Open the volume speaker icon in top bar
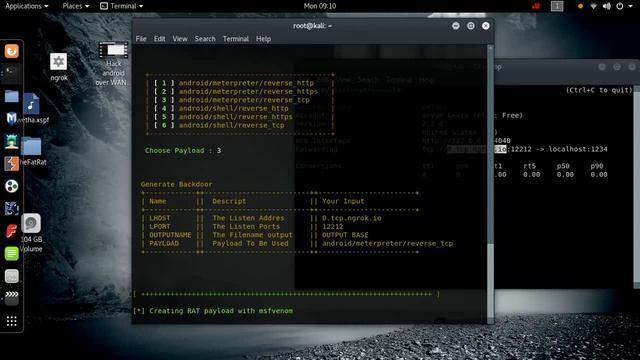This screenshot has width=640, height=360. pyautogui.click(x=607, y=6)
